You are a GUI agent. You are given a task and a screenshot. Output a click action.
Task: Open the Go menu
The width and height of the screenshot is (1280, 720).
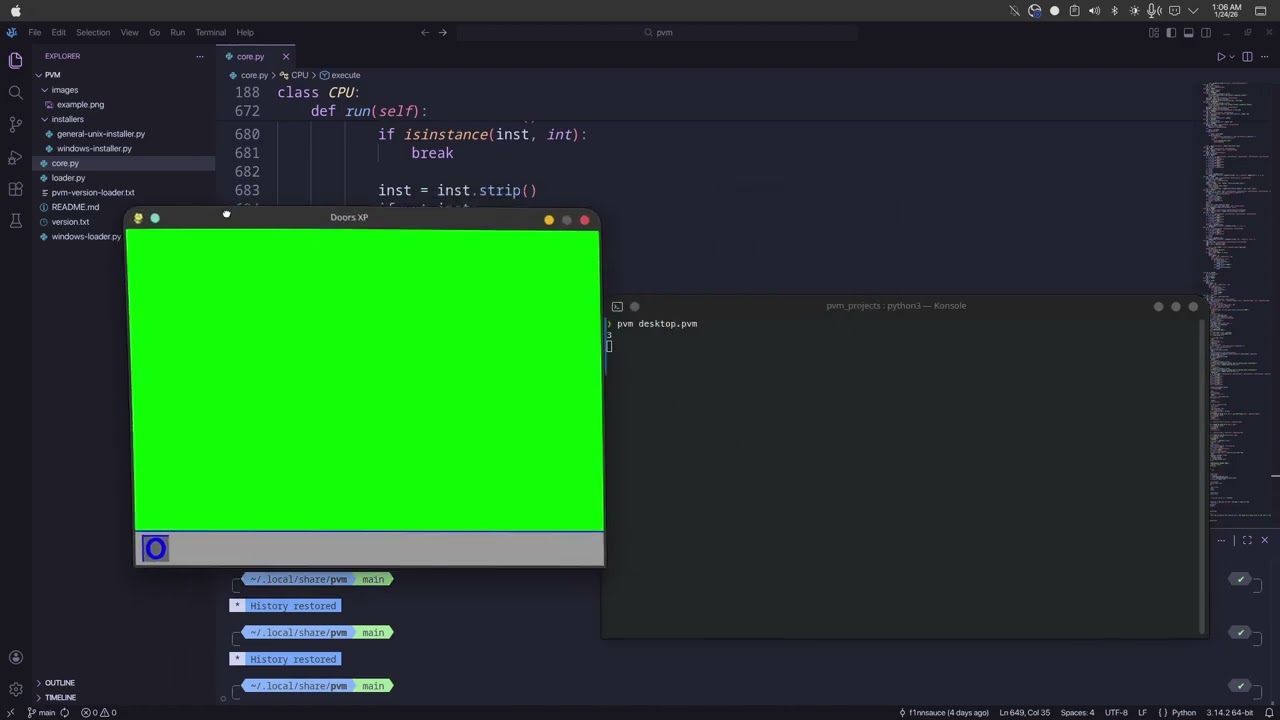(154, 32)
